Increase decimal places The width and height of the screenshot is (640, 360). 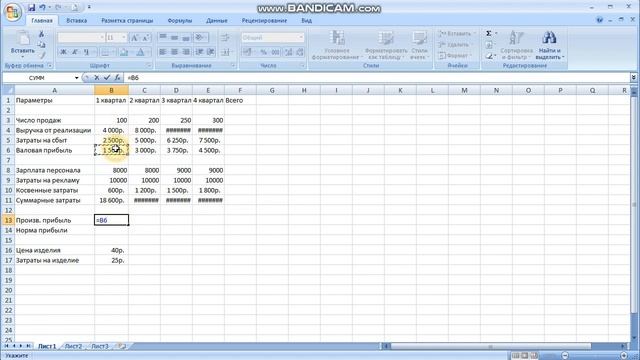click(x=289, y=52)
